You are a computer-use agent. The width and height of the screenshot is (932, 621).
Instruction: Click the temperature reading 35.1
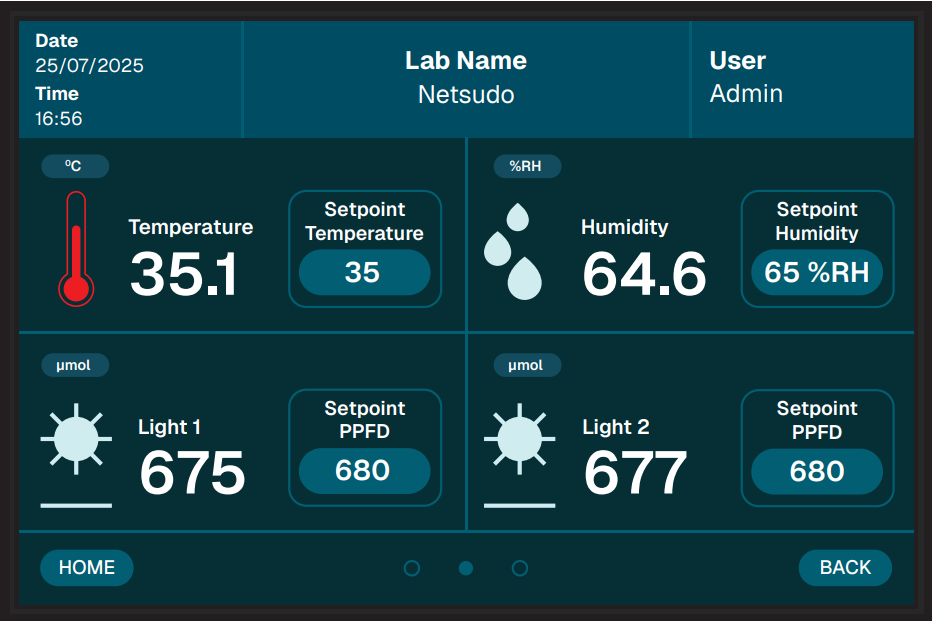coord(184,274)
